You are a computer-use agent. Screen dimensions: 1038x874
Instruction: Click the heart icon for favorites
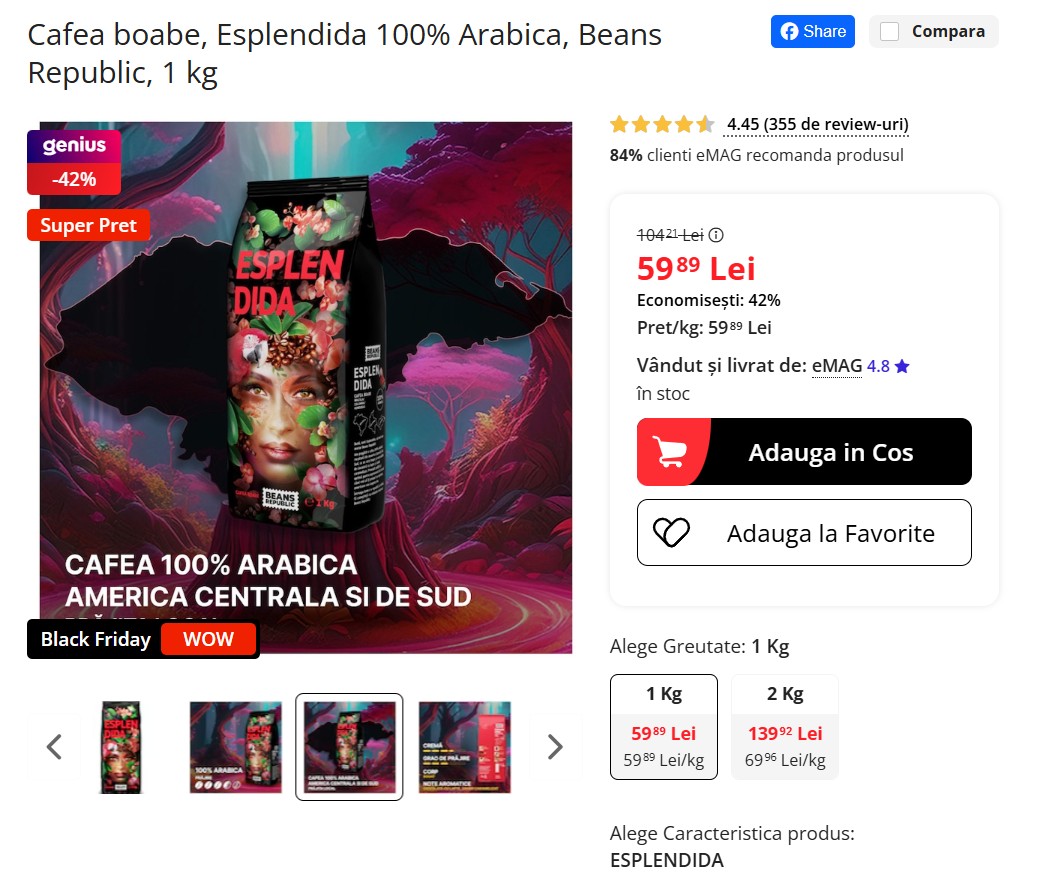point(671,533)
